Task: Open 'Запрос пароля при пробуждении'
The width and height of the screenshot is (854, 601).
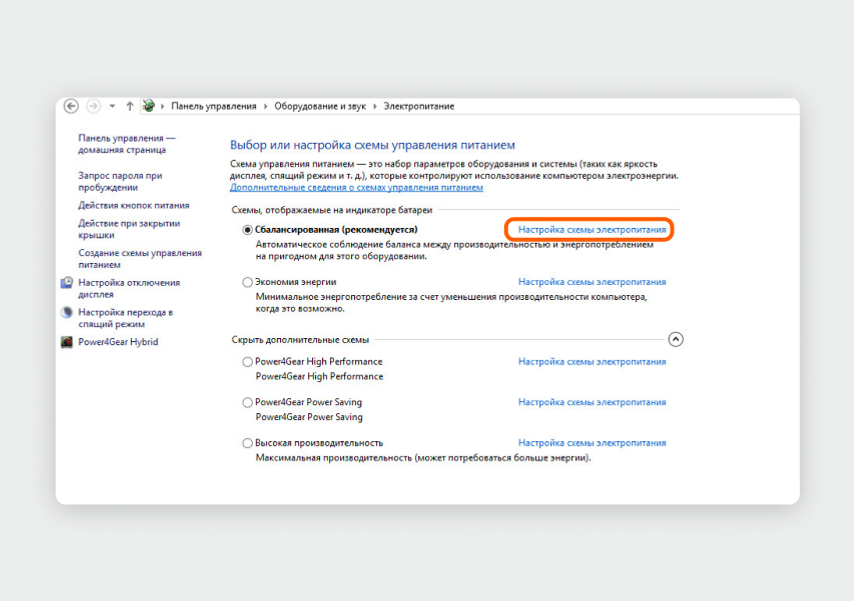Action: coord(120,181)
